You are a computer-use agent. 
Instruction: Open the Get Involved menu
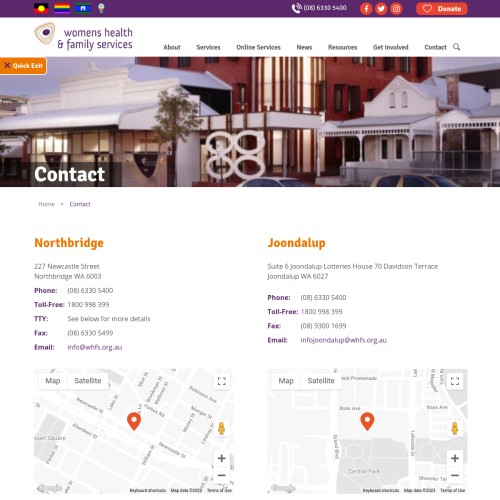pyautogui.click(x=391, y=47)
